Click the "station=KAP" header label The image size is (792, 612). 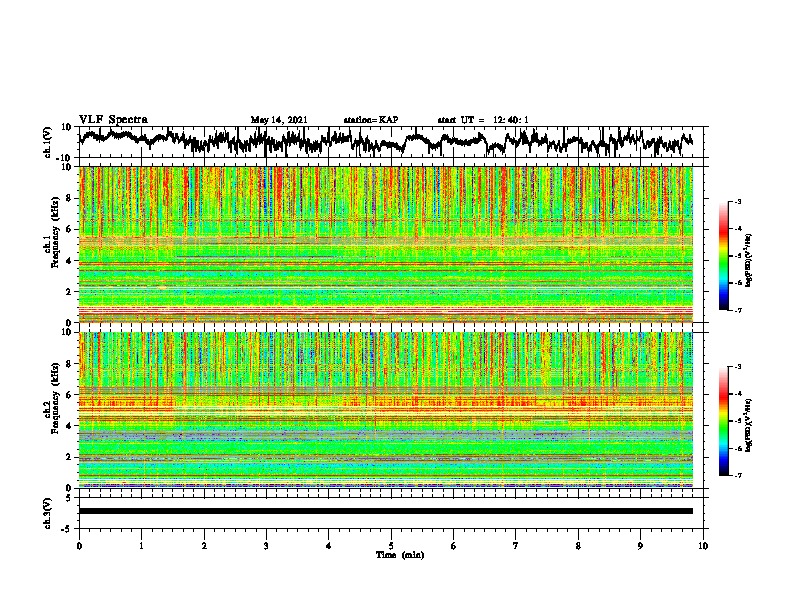coord(371,120)
